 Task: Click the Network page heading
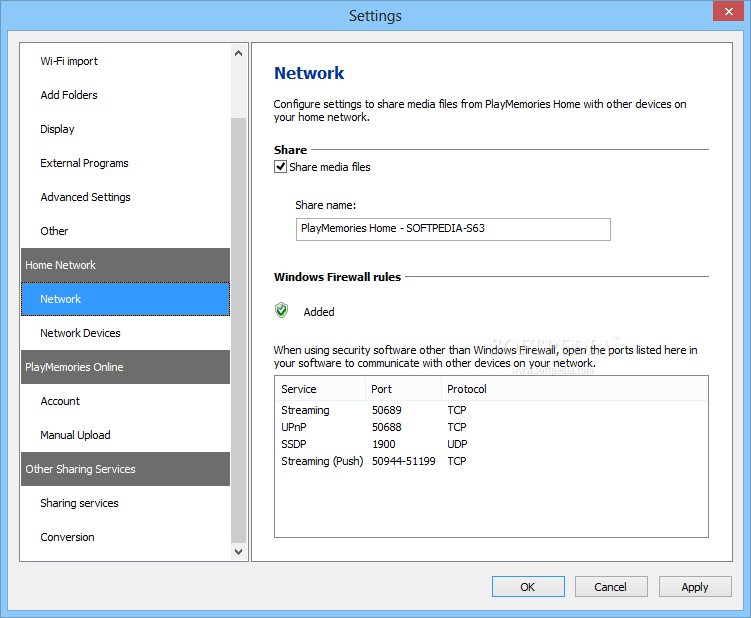click(x=309, y=73)
